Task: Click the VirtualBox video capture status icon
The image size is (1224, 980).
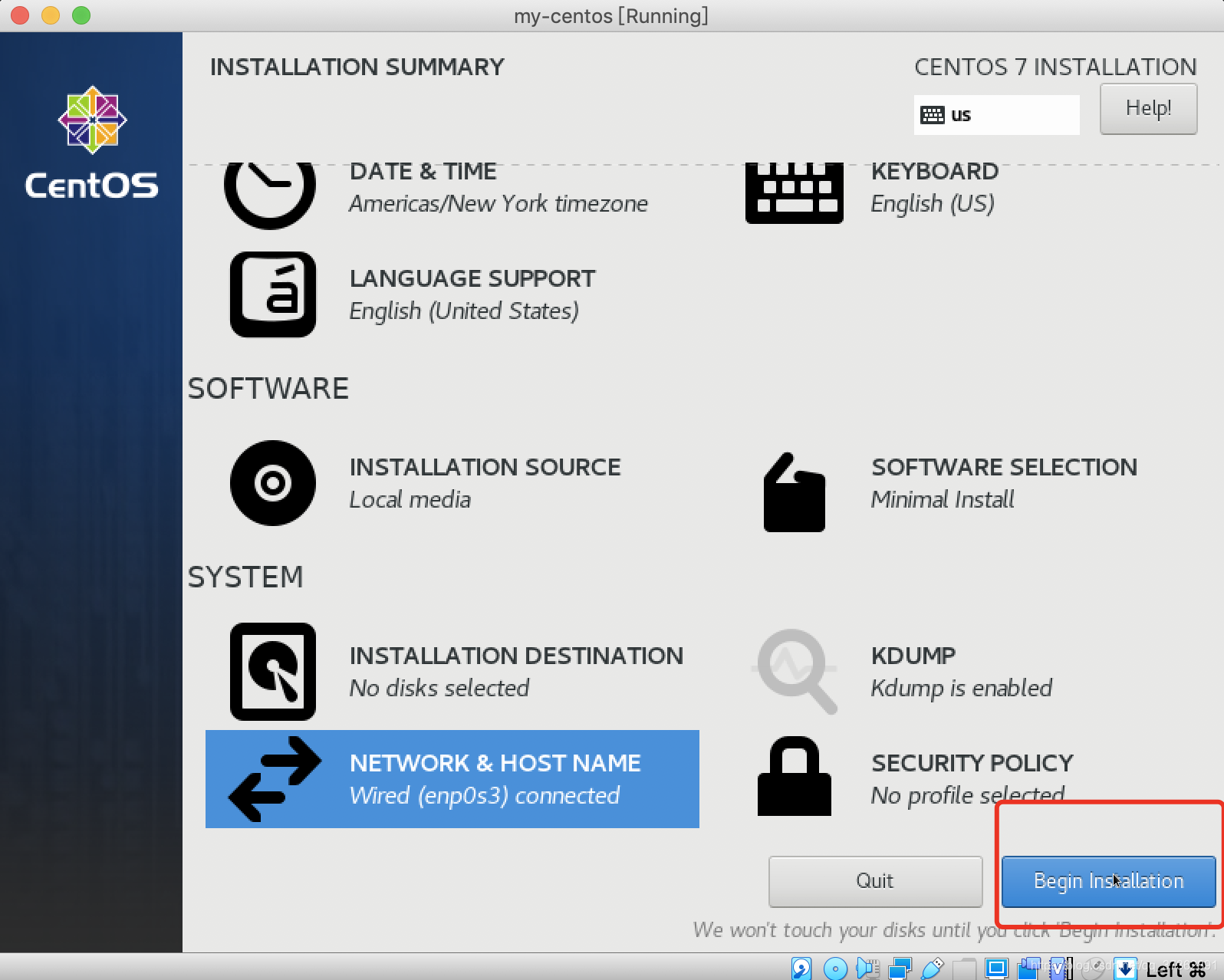Action: [1028, 968]
